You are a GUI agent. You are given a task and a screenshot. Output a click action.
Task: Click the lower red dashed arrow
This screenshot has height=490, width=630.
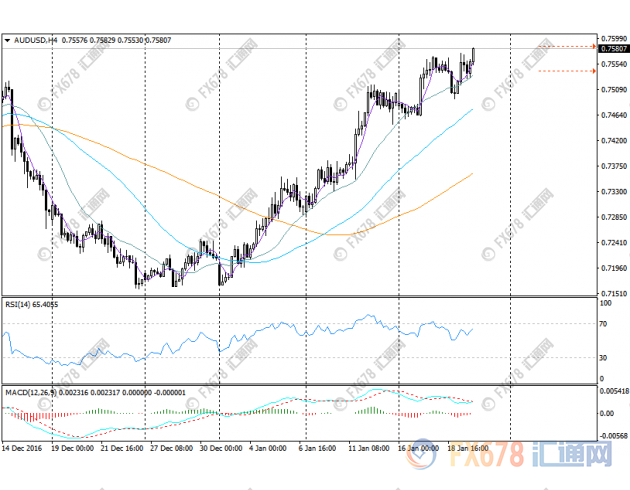[x=567, y=71]
